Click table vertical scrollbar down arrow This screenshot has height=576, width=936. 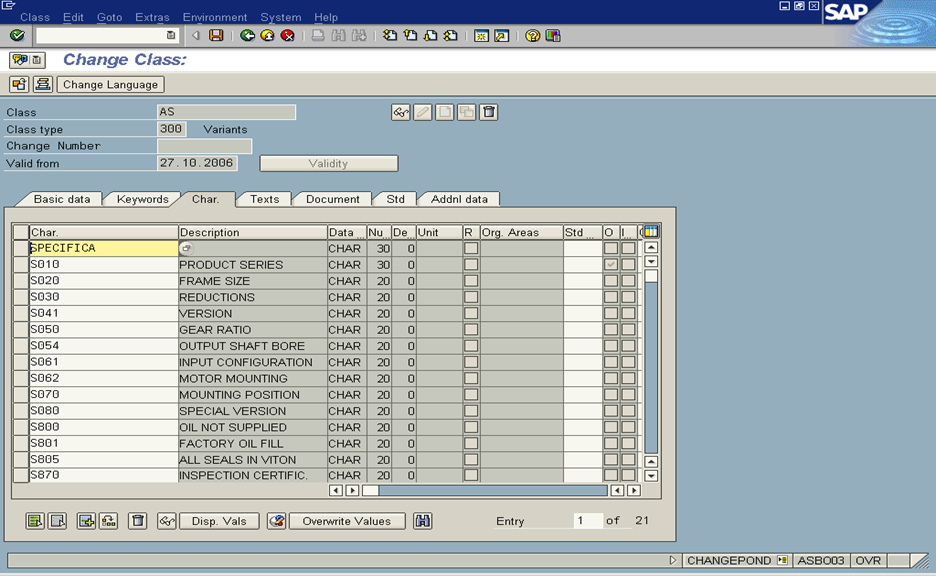pyautogui.click(x=651, y=476)
